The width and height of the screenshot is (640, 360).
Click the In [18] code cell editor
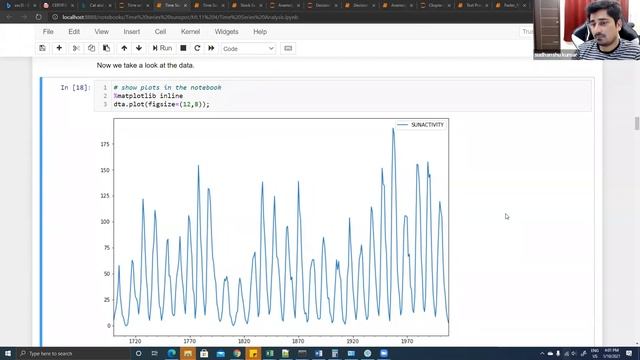[342, 96]
